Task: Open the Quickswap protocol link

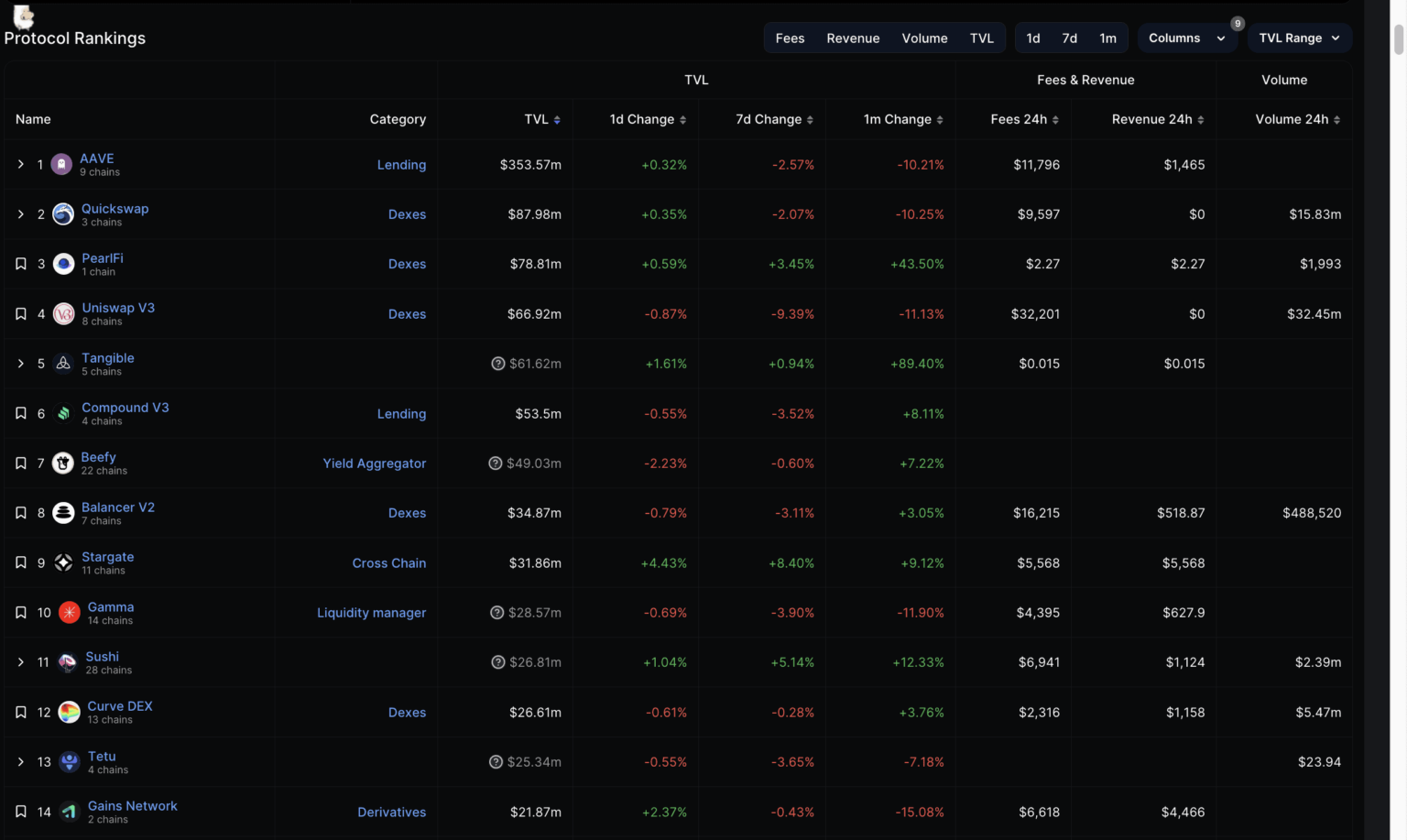Action: coord(115,209)
